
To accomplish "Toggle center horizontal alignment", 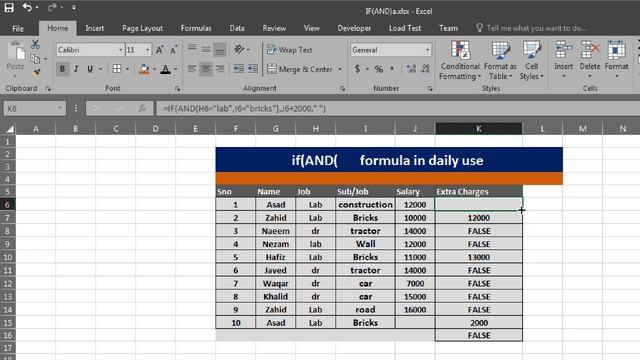I will point(206,69).
